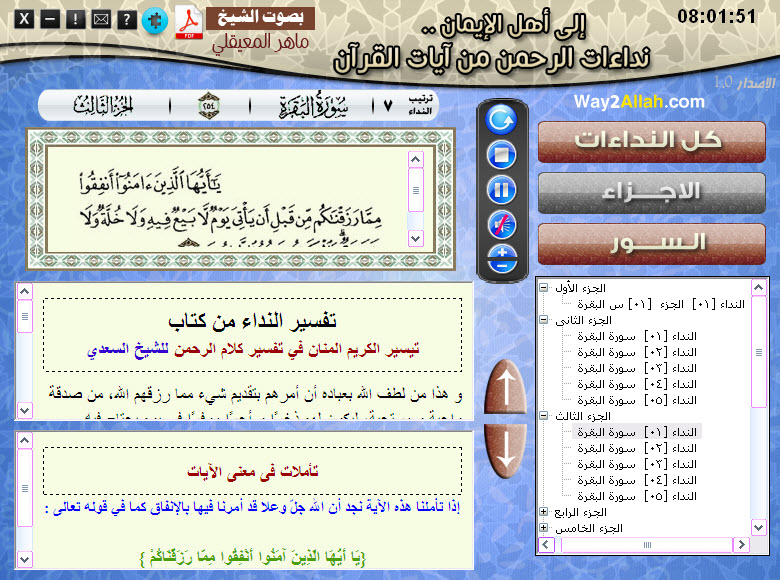The height and width of the screenshot is (580, 780).
Task: Select النداء [٠٣] under الجزء الثالث
Action: (637, 464)
